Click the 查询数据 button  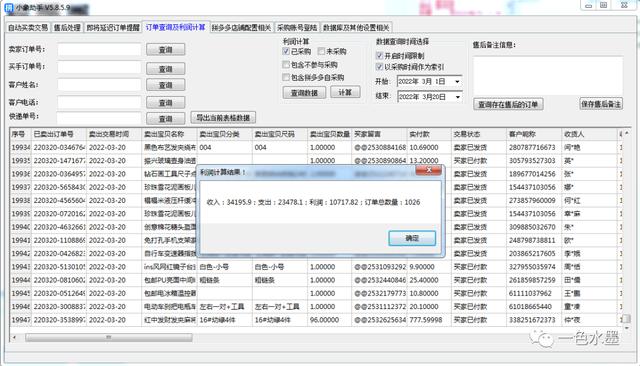[x=304, y=93]
